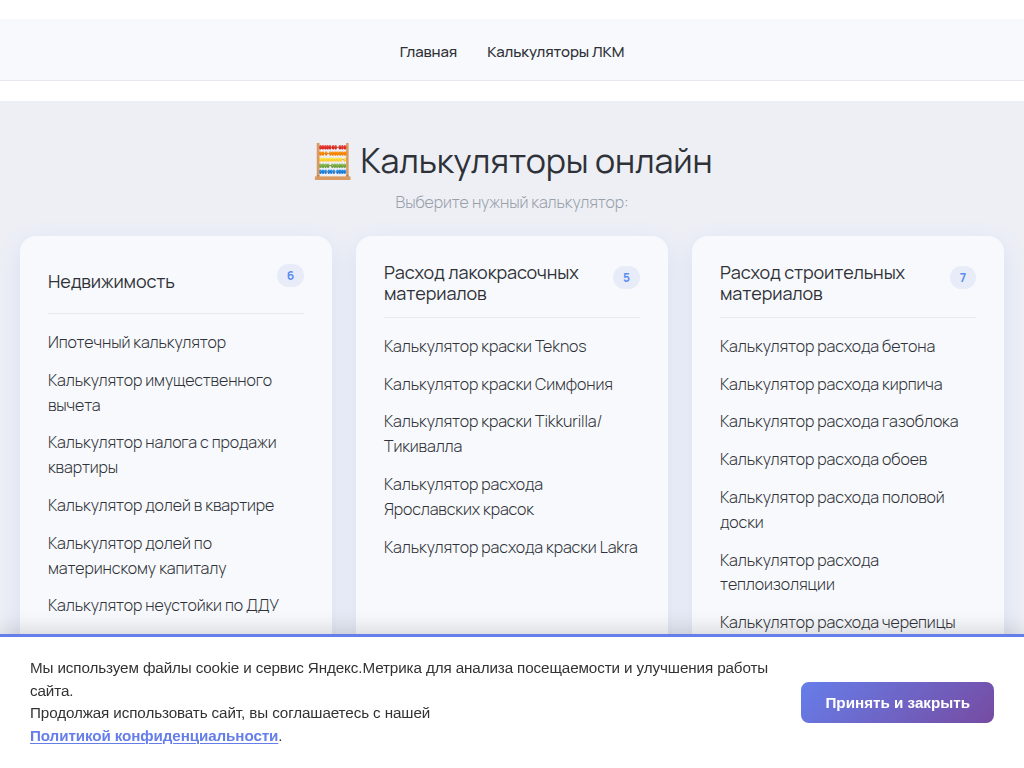The image size is (1024, 768).
Task: Open the Расход лакокрасочных материалов heading
Action: [481, 283]
